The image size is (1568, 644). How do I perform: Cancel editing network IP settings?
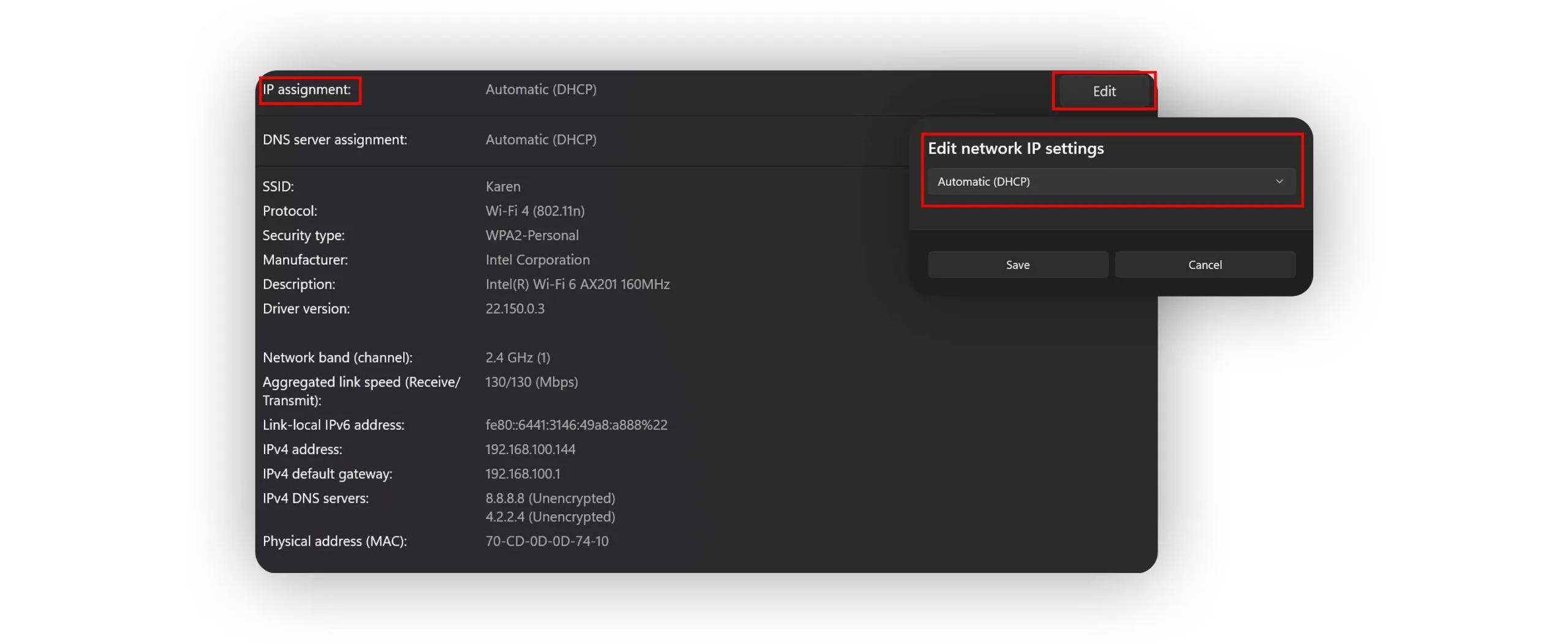tap(1204, 265)
